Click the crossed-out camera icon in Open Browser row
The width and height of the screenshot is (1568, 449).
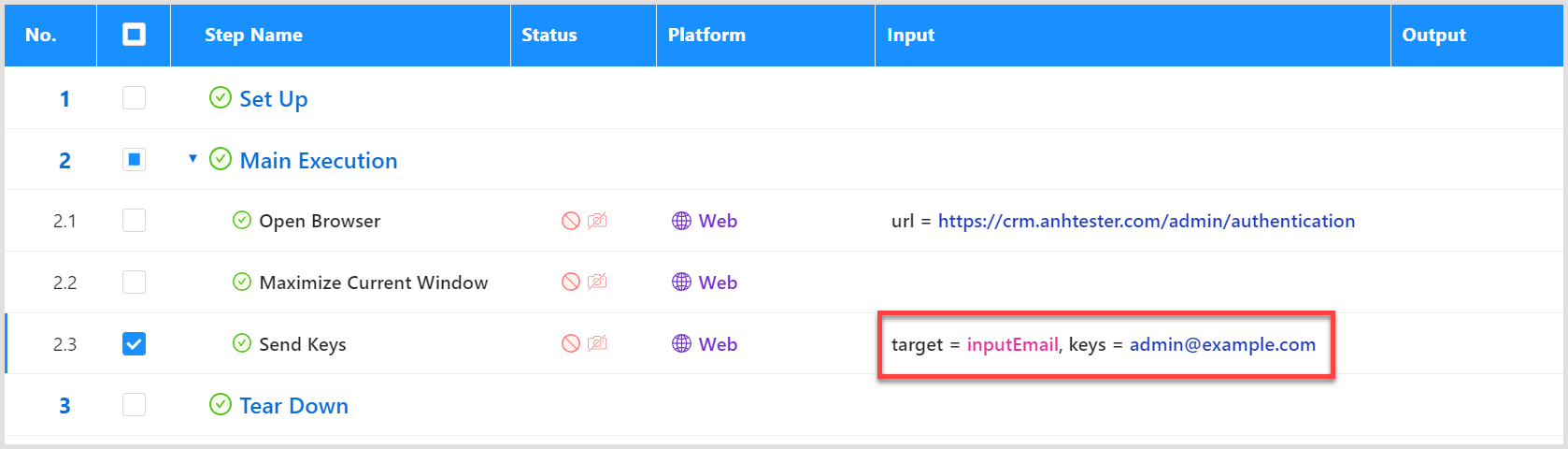pyautogui.click(x=597, y=221)
